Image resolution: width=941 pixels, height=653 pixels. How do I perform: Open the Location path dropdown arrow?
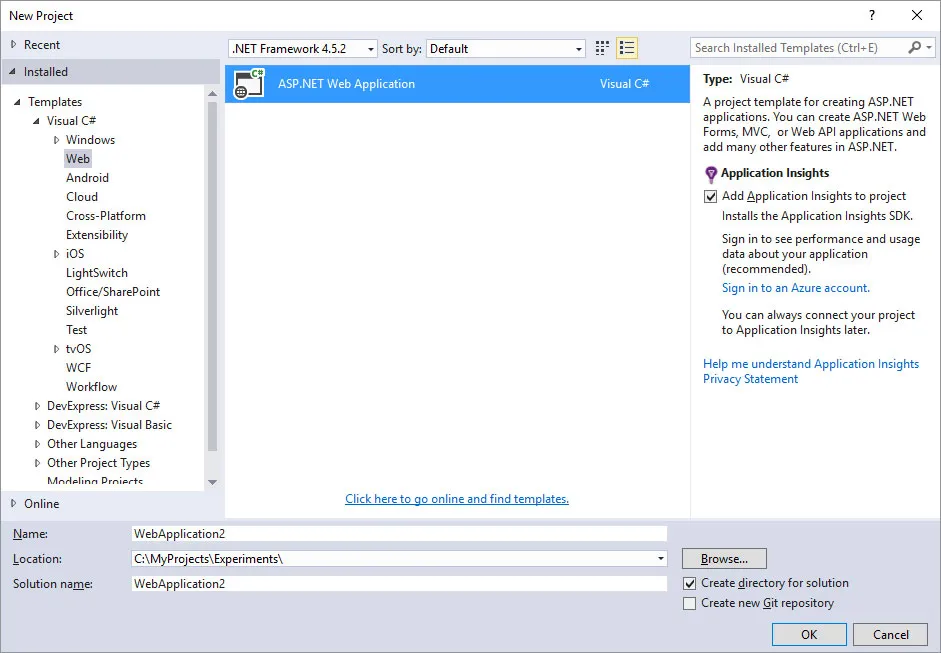point(660,559)
